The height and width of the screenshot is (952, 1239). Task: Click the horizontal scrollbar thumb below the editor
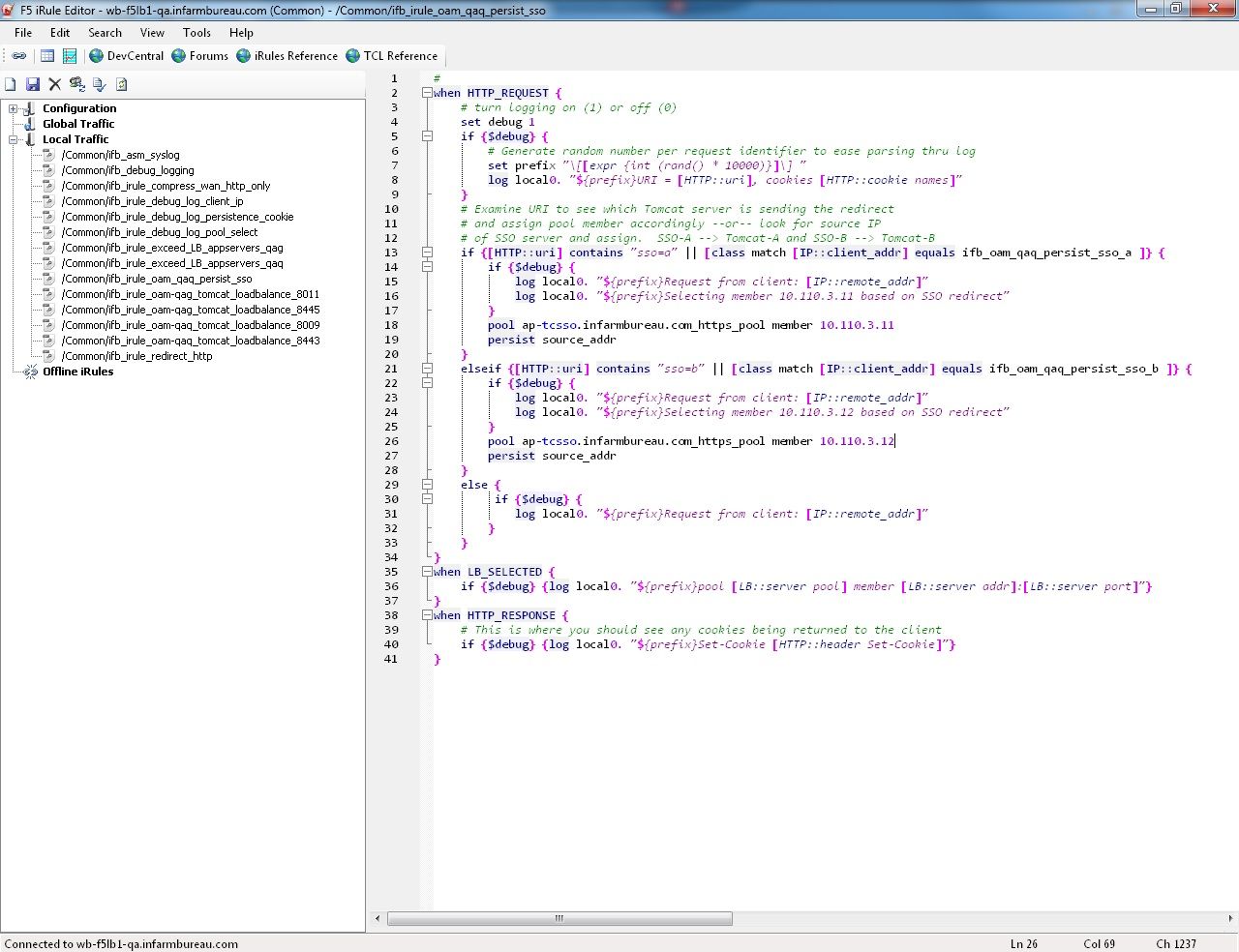point(559,919)
